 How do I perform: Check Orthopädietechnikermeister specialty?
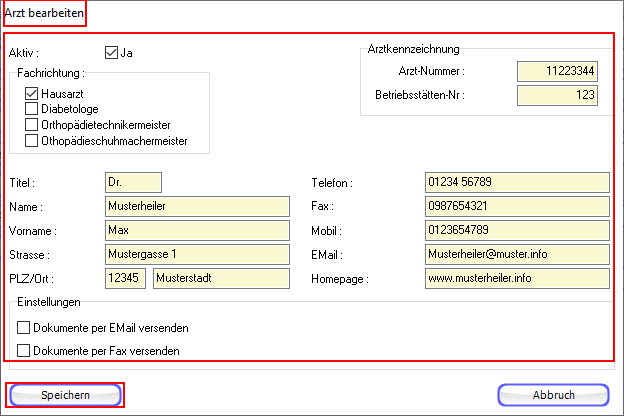32,125
